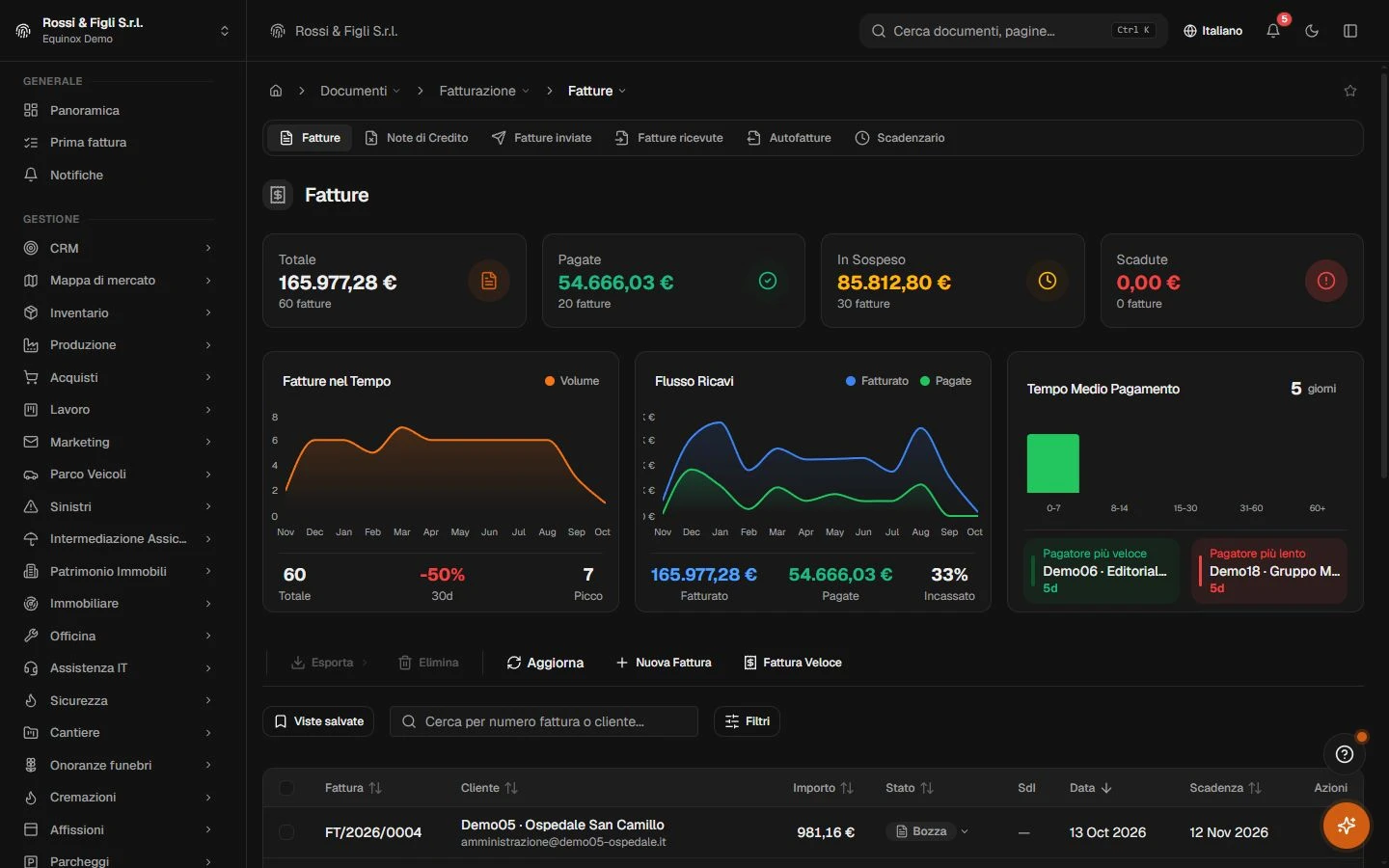Toggle the Pagate legend in Flusso Ricavi
Viewport: 1389px width, 868px height.
(946, 381)
